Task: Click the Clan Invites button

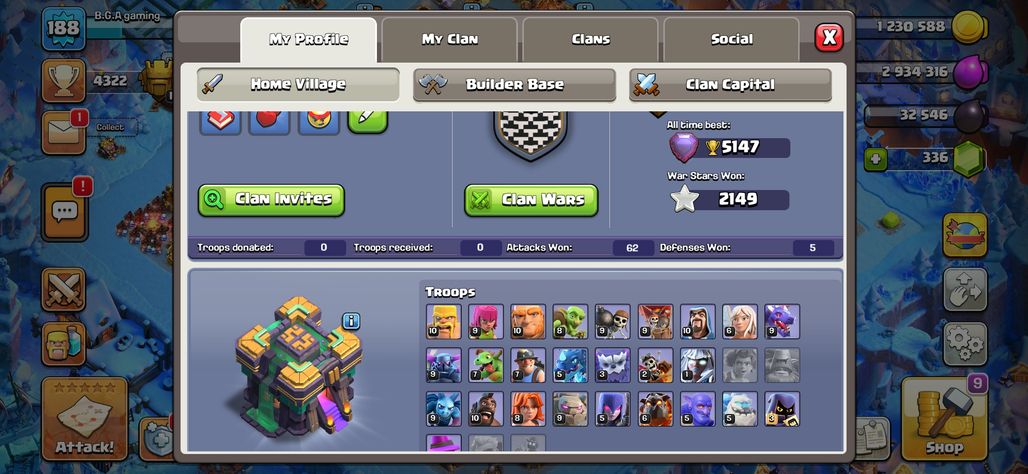Action: 271,200
